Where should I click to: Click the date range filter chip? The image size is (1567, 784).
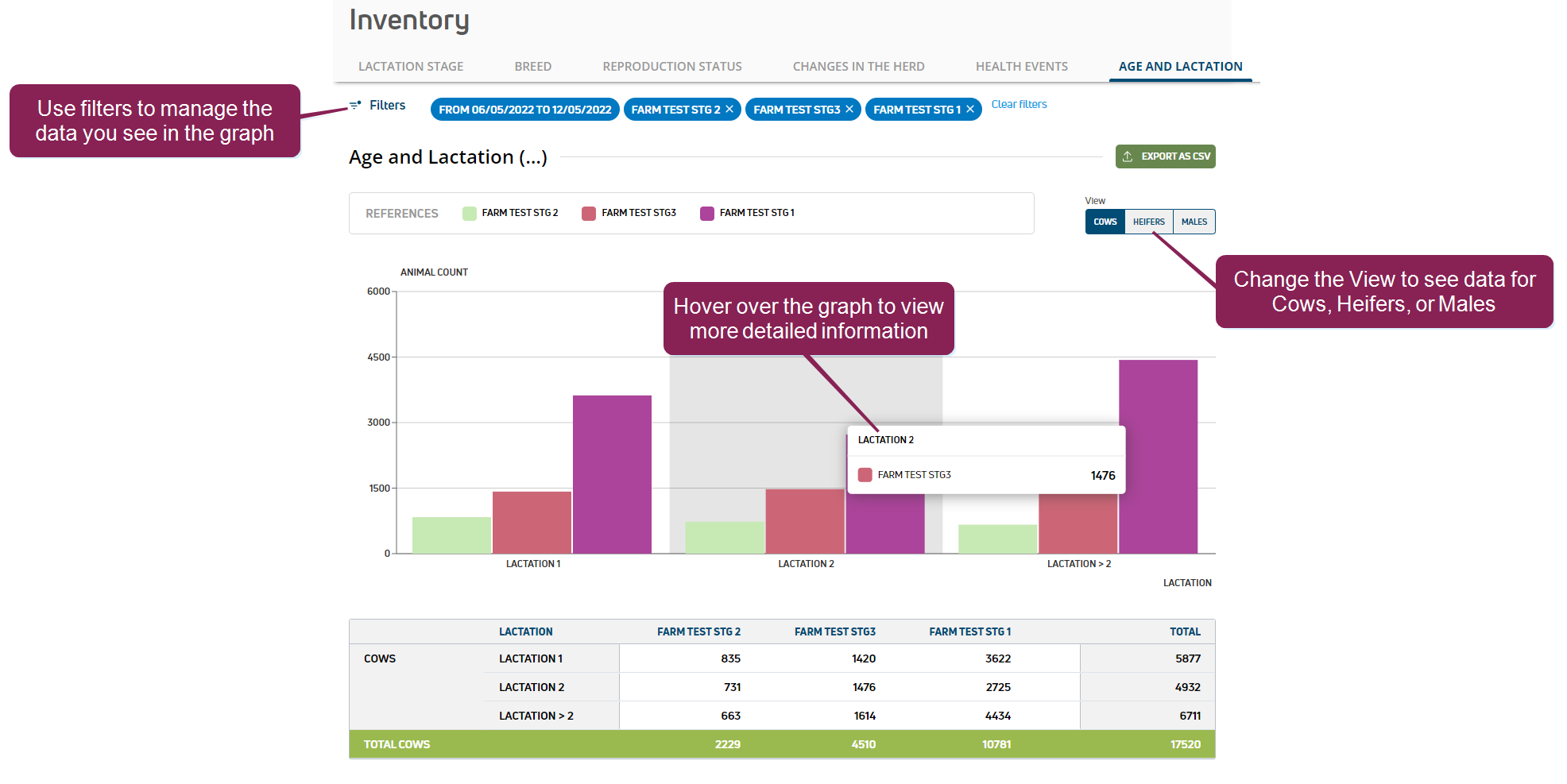point(524,109)
